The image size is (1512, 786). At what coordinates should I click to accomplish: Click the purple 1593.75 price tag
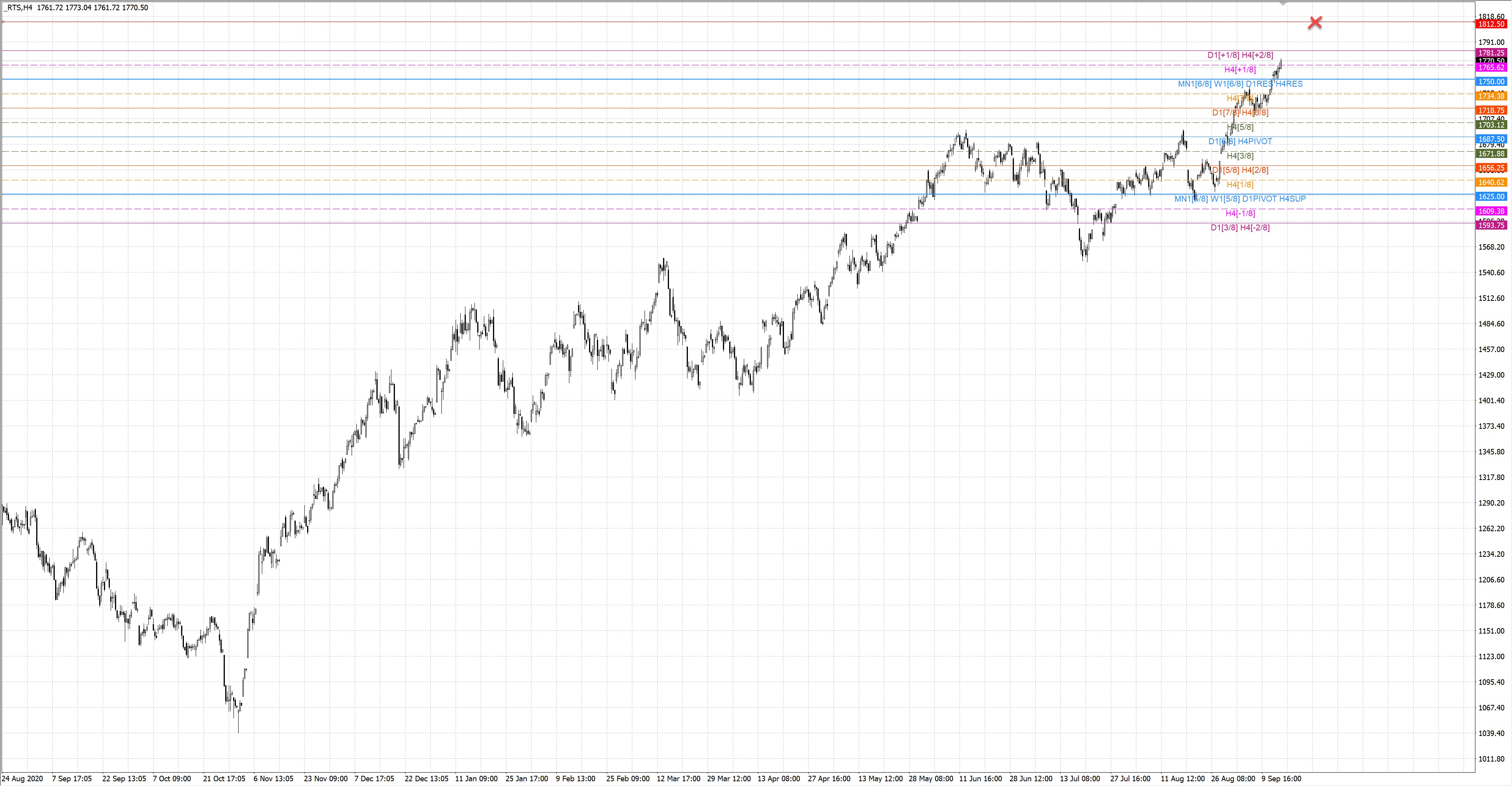1491,225
